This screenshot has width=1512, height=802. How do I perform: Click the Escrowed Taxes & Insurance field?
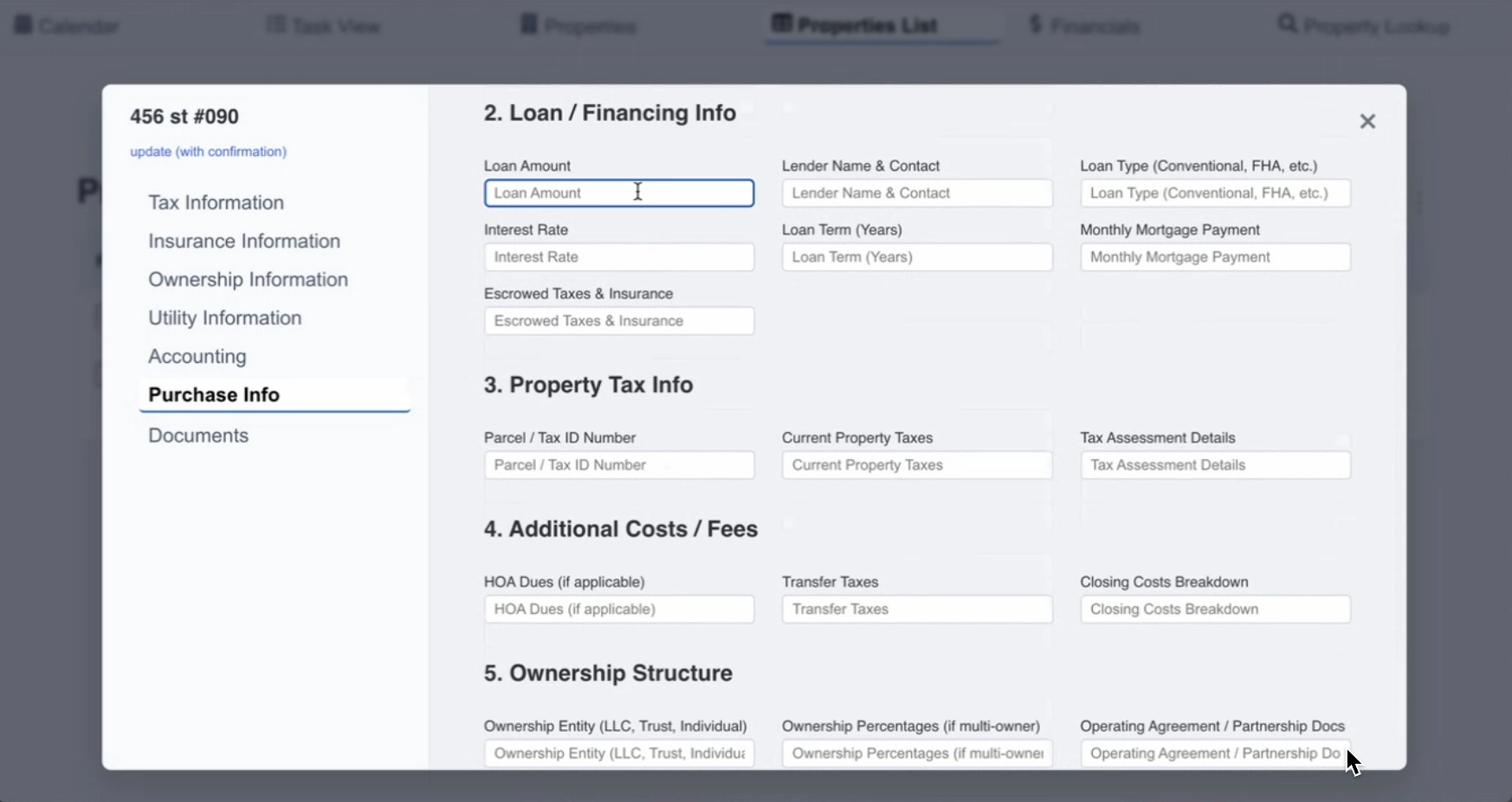(x=619, y=321)
